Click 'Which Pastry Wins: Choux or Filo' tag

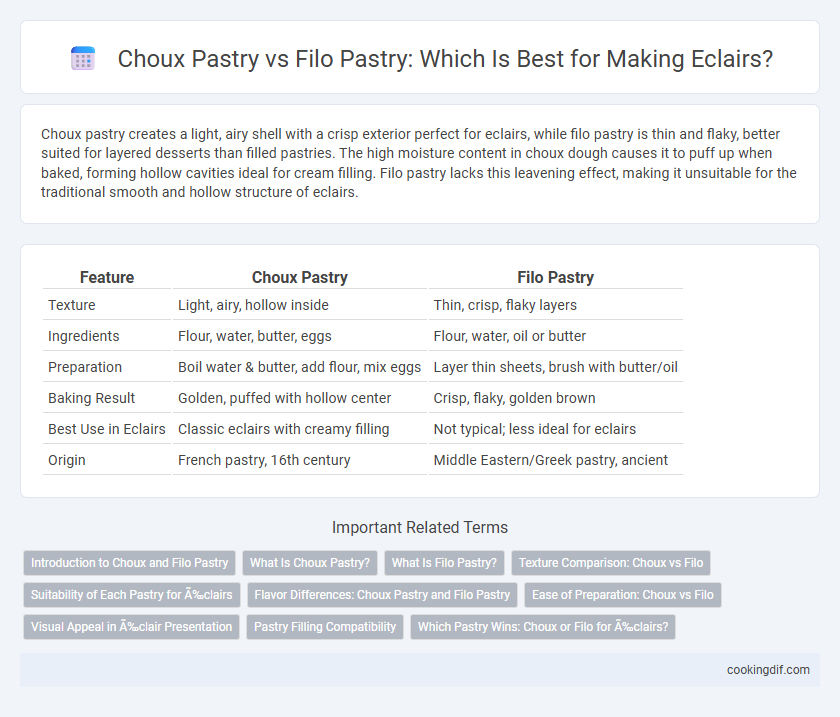[x=543, y=627]
